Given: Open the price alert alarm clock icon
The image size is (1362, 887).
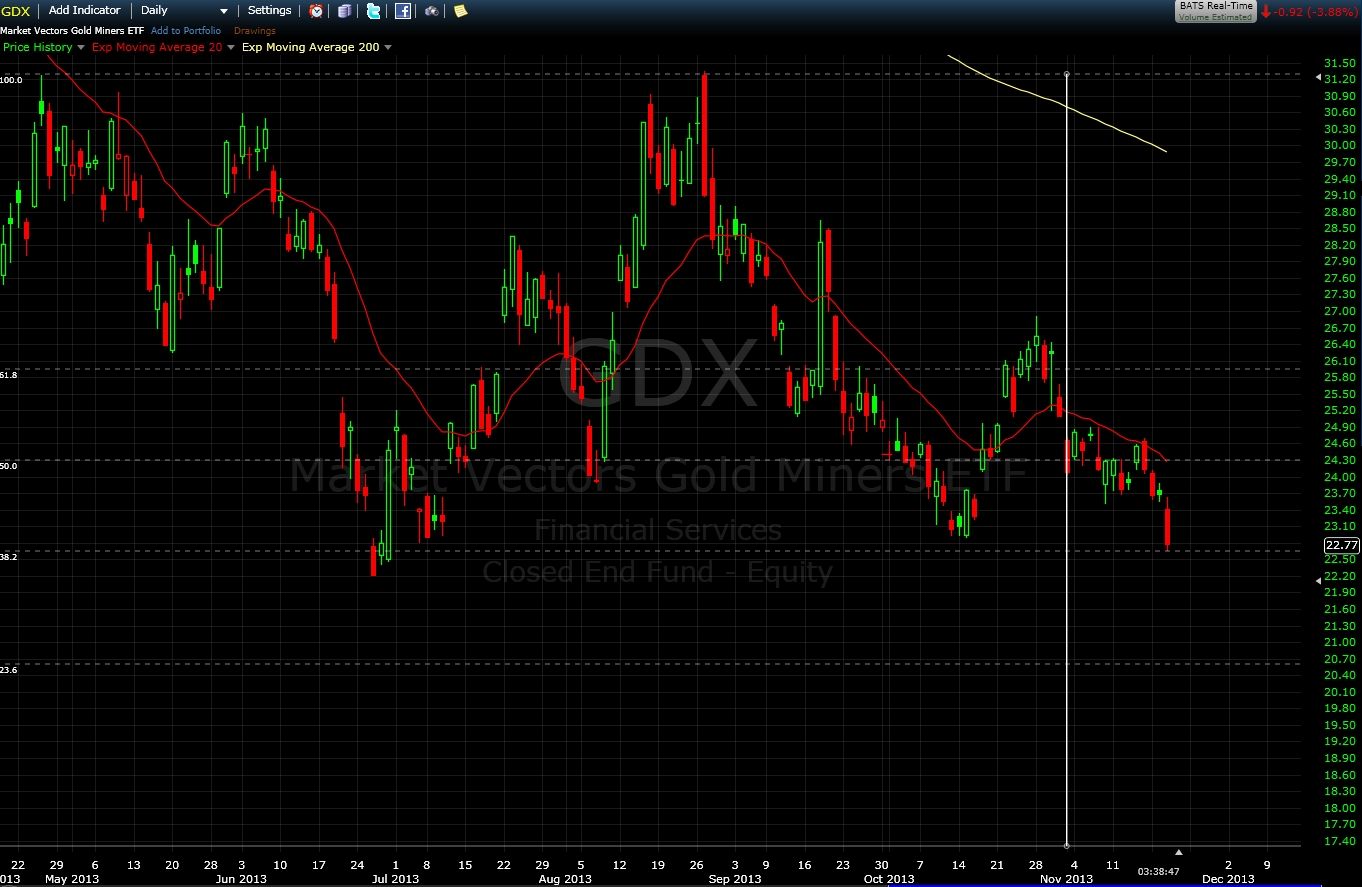Looking at the screenshot, I should pyautogui.click(x=316, y=11).
